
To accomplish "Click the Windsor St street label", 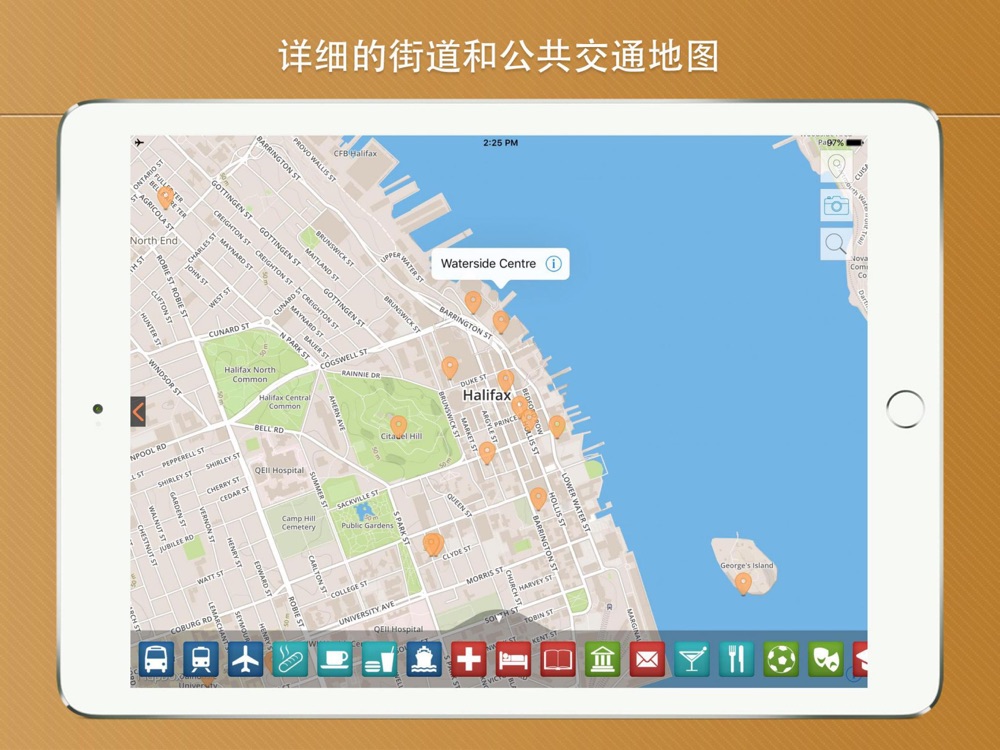I will click(165, 377).
